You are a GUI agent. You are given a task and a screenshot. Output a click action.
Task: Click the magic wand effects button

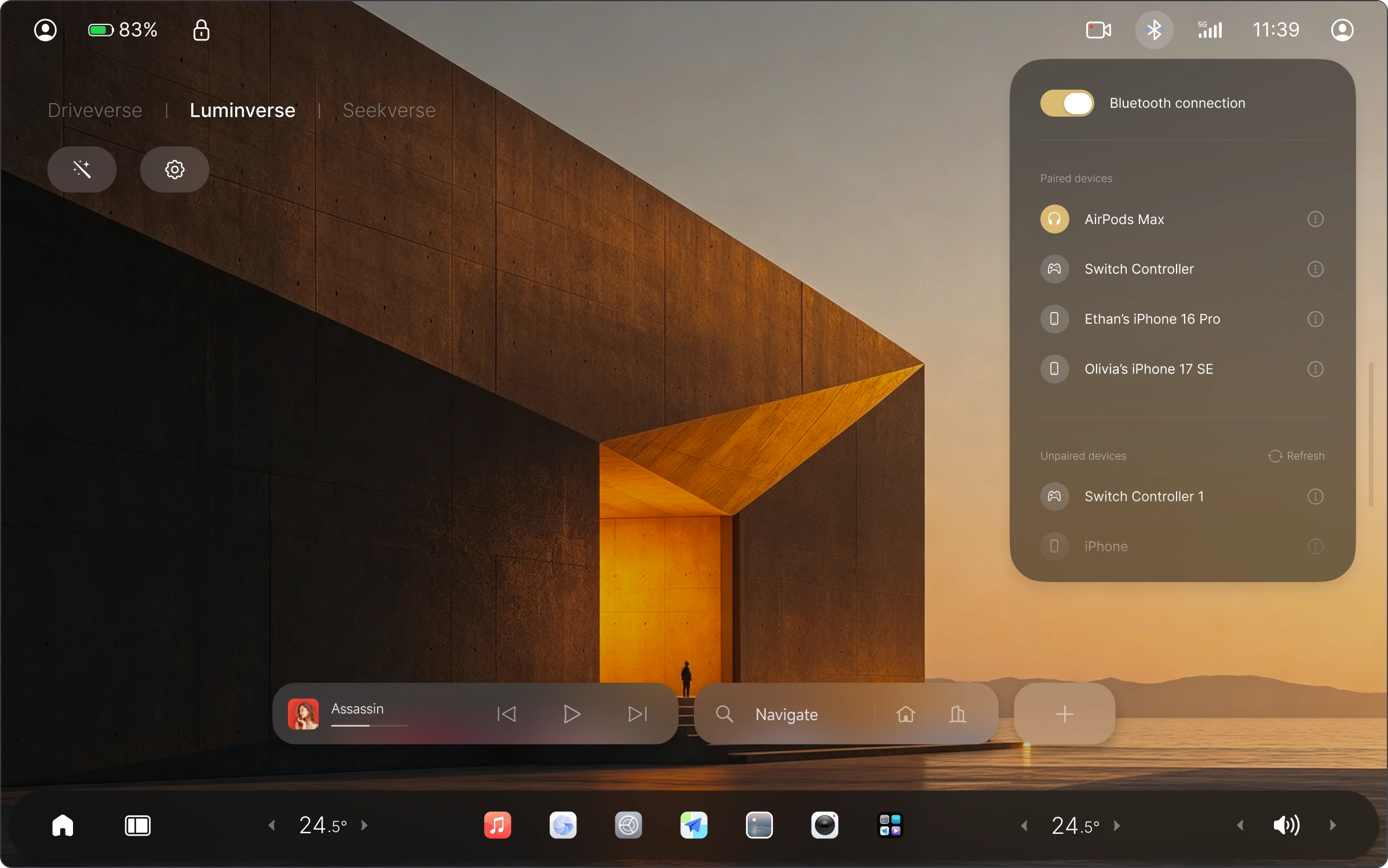82,169
